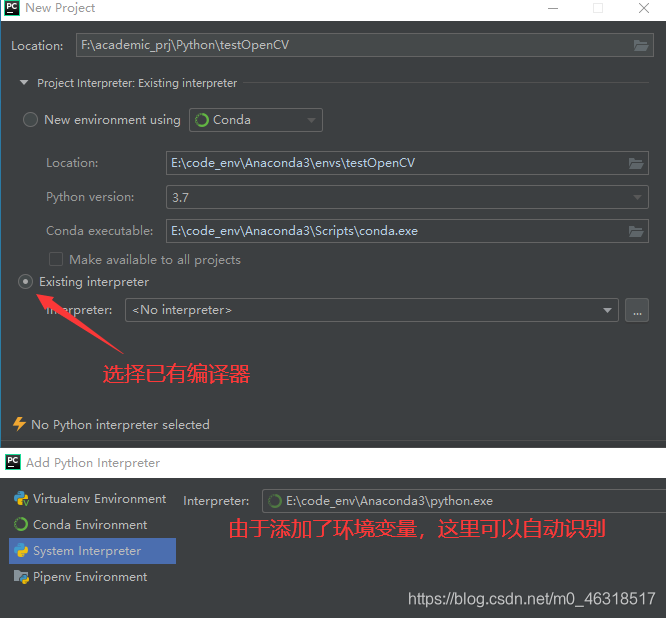Click the Conda Environment ring icon in sidebar
The image size is (666, 618).
[21, 525]
